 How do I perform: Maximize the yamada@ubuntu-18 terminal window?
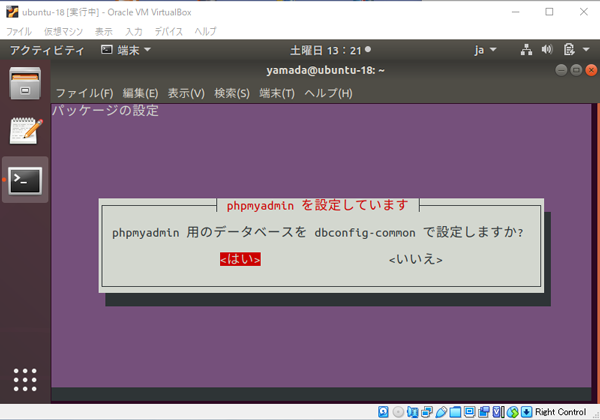point(576,70)
